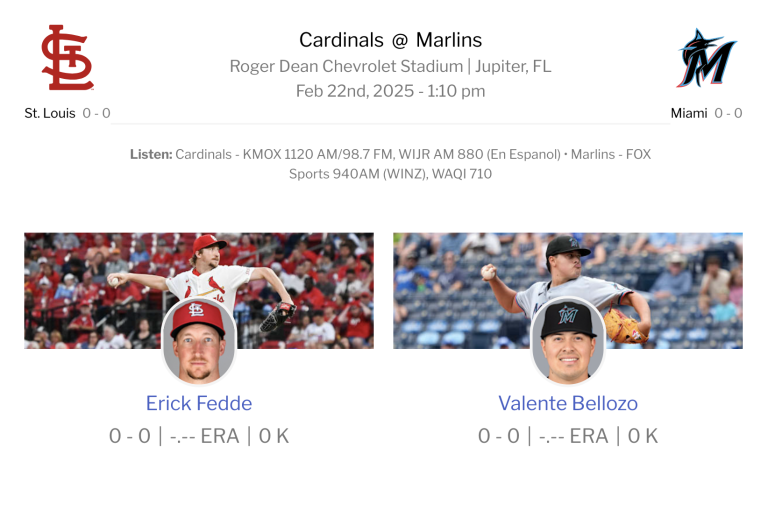
Task: Open Erick Fedde's player page link
Action: click(199, 404)
